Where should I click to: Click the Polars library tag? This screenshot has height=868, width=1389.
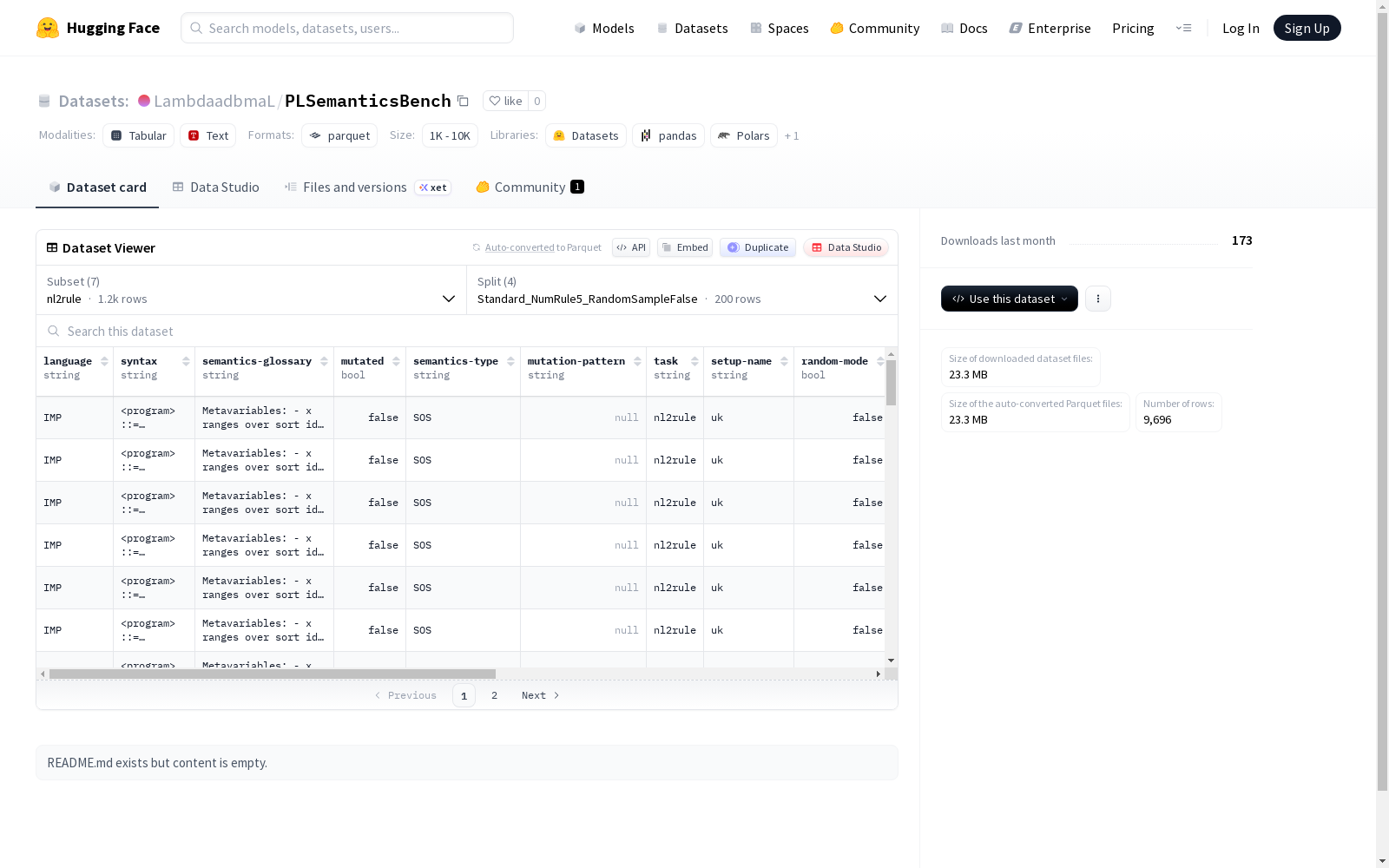(x=744, y=135)
